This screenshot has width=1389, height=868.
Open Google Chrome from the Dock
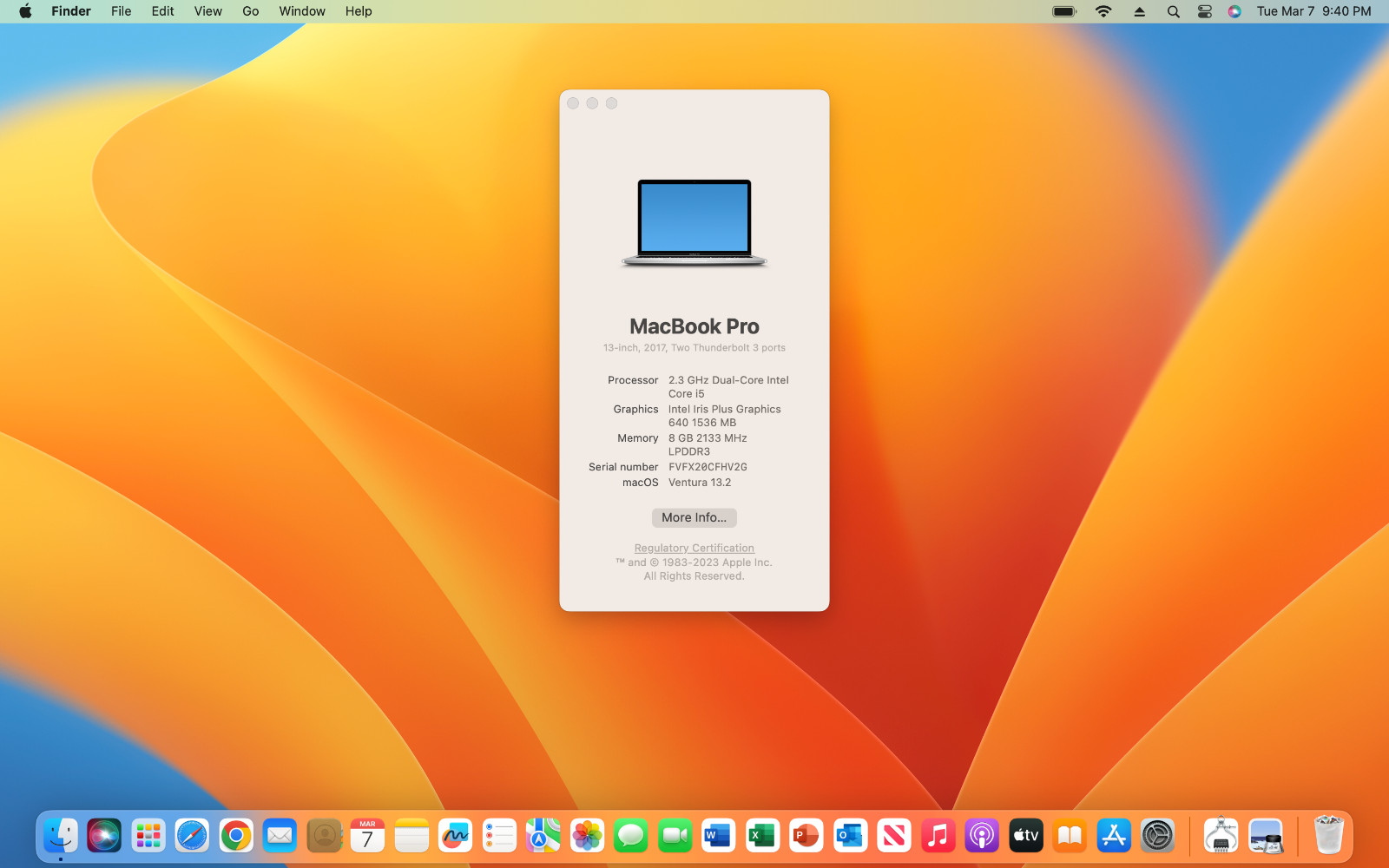click(236, 836)
